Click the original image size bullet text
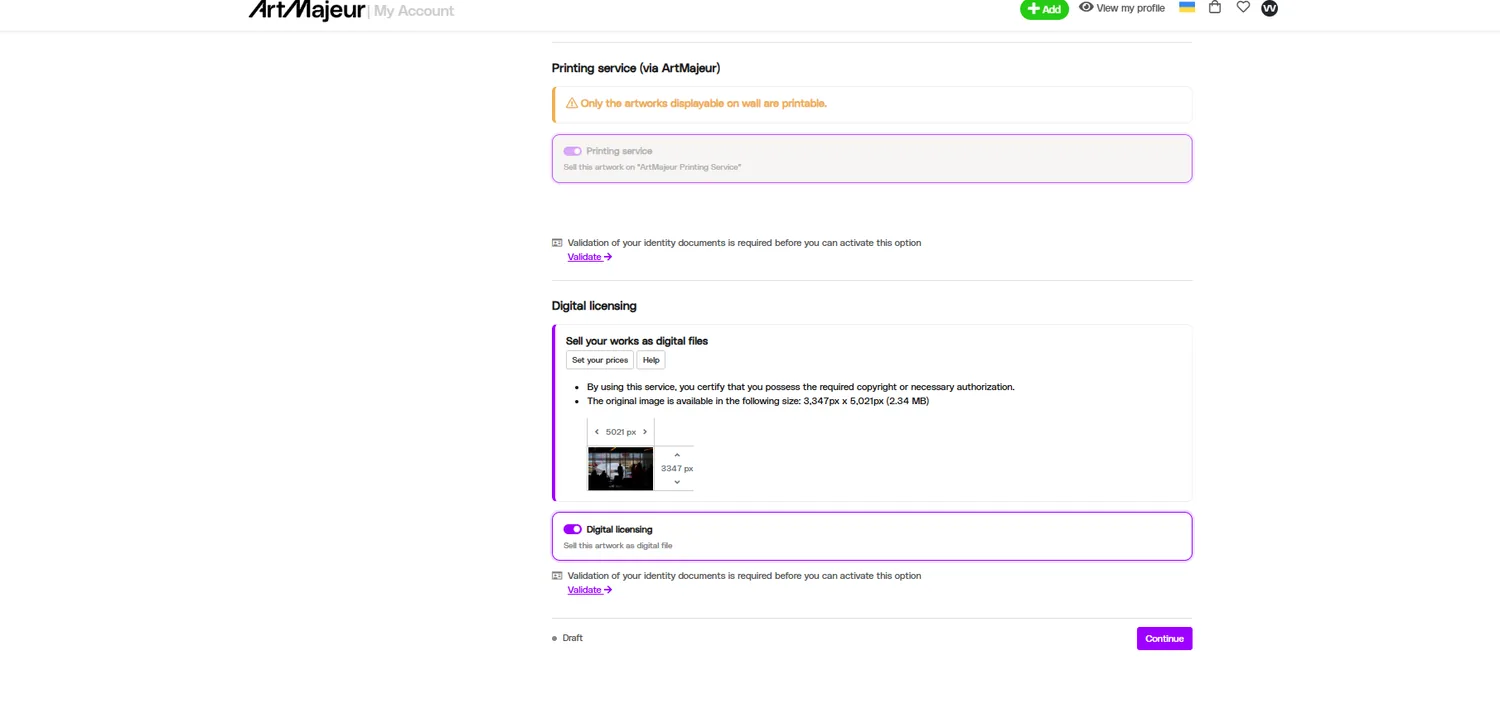The height and width of the screenshot is (728, 1500). (758, 401)
